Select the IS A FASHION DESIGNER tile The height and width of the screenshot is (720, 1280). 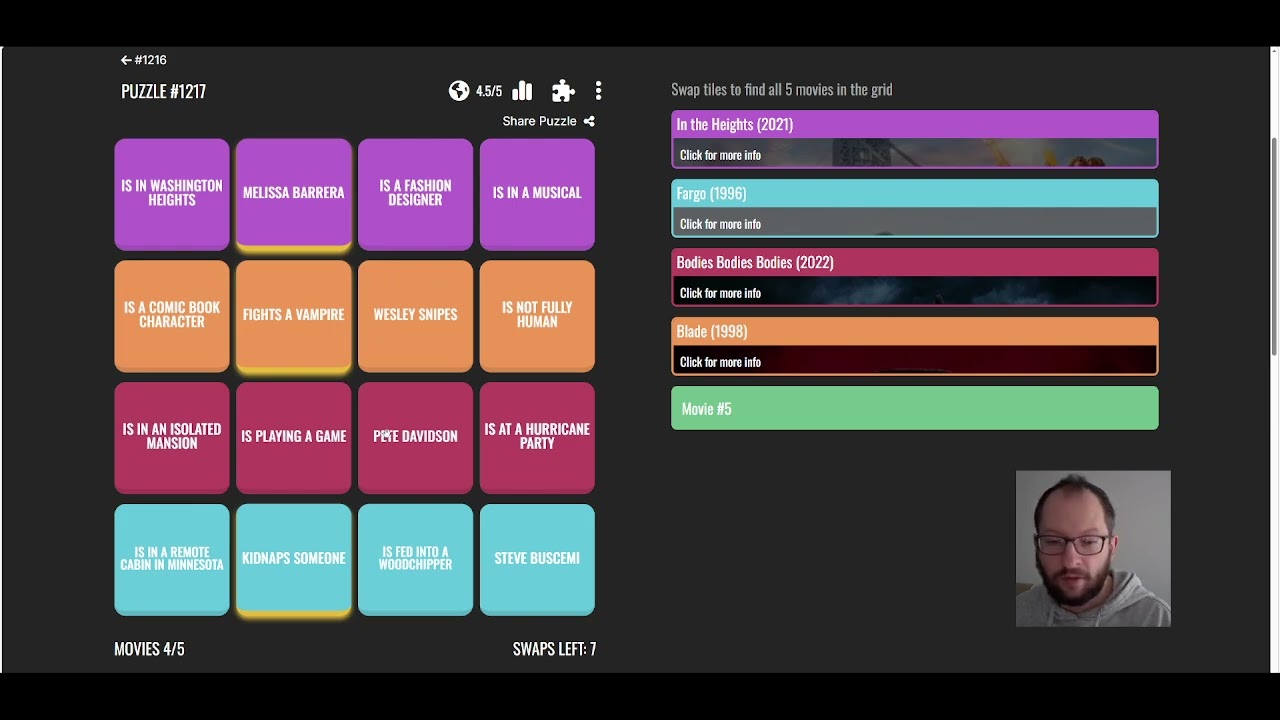click(x=415, y=194)
